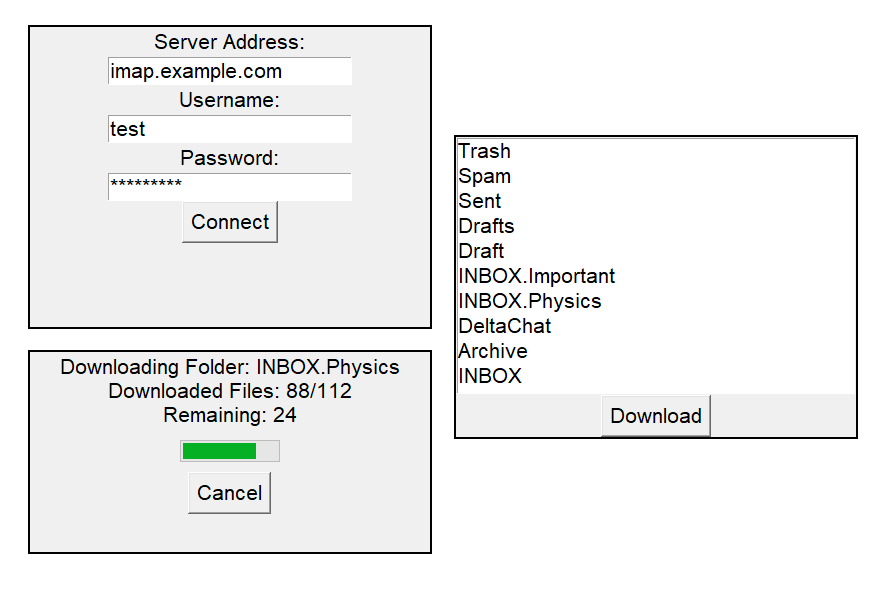Click the Downloaded Files counter
This screenshot has height=591, width=882.
(230, 391)
